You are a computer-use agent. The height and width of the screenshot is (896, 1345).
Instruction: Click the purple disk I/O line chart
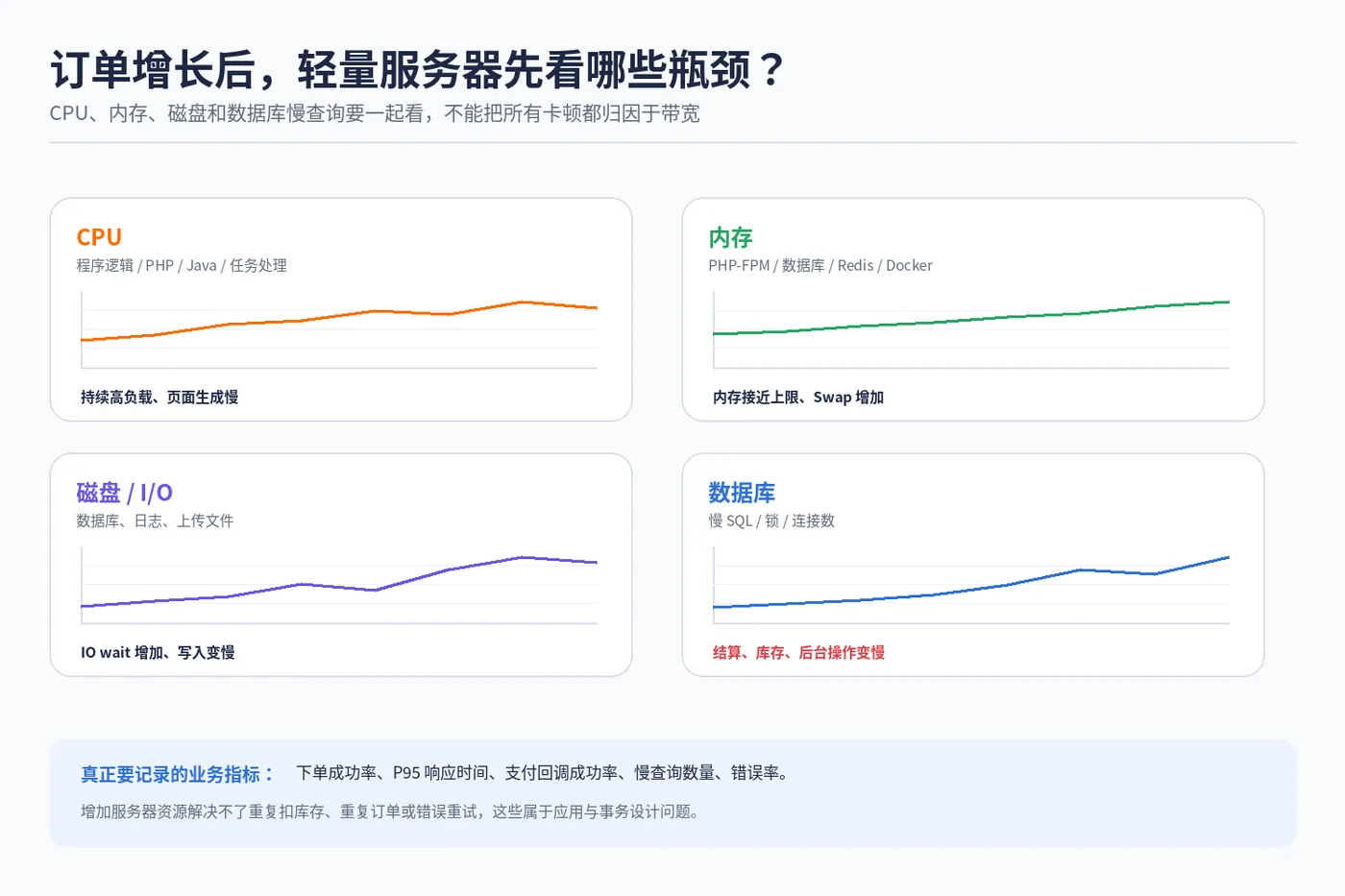tap(339, 585)
